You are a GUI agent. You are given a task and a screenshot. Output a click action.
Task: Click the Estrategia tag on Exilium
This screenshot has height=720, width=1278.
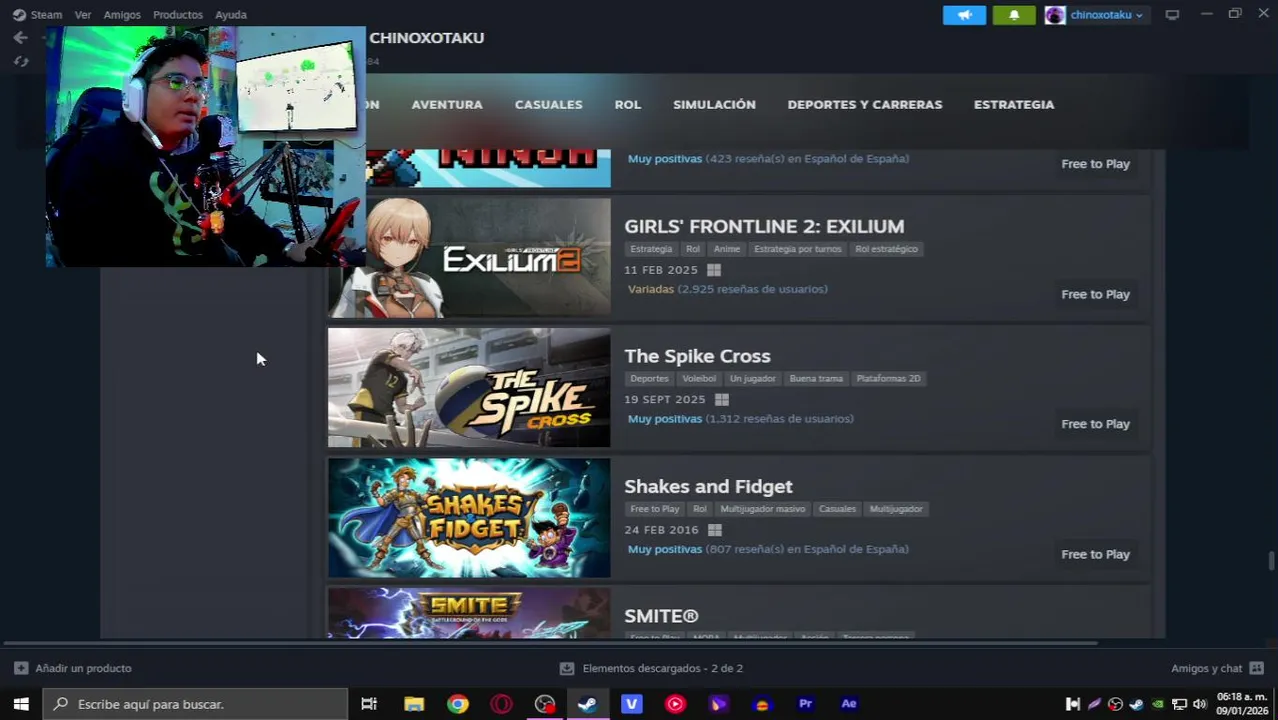(651, 249)
